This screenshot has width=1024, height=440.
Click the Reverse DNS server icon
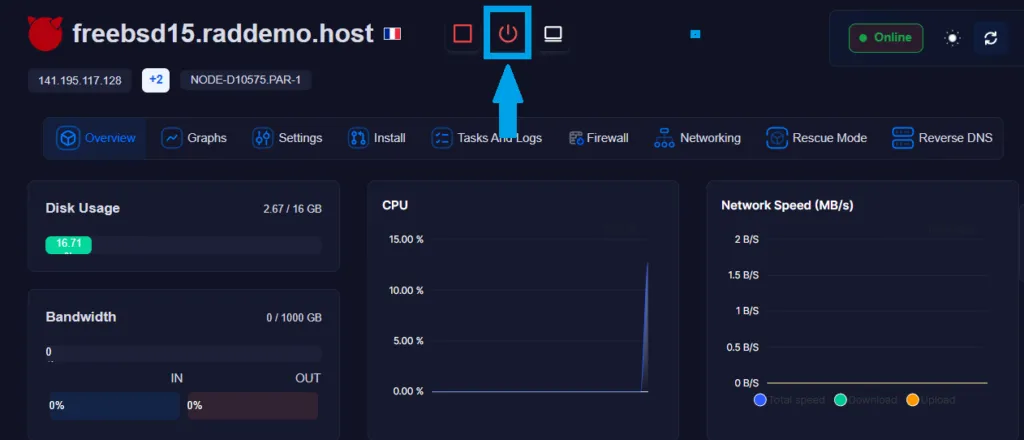[903, 138]
